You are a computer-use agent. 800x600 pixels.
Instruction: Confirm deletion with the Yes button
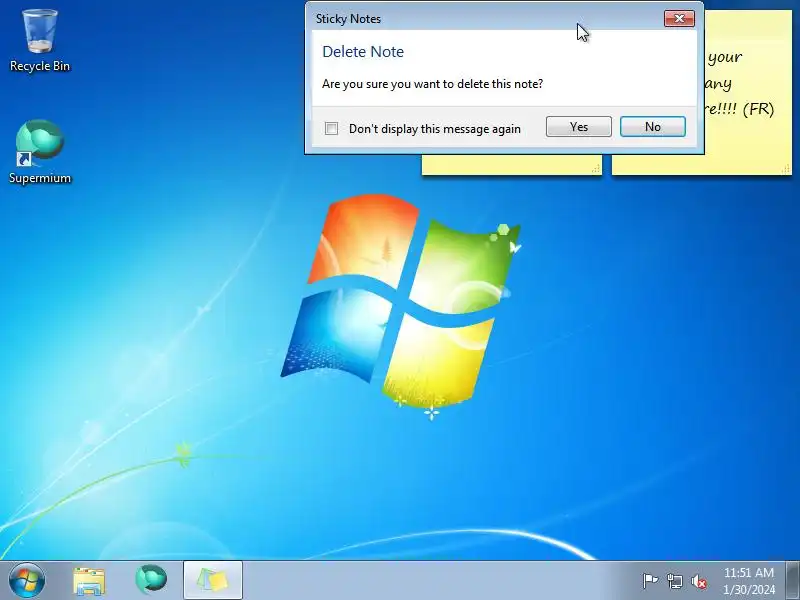(x=579, y=127)
